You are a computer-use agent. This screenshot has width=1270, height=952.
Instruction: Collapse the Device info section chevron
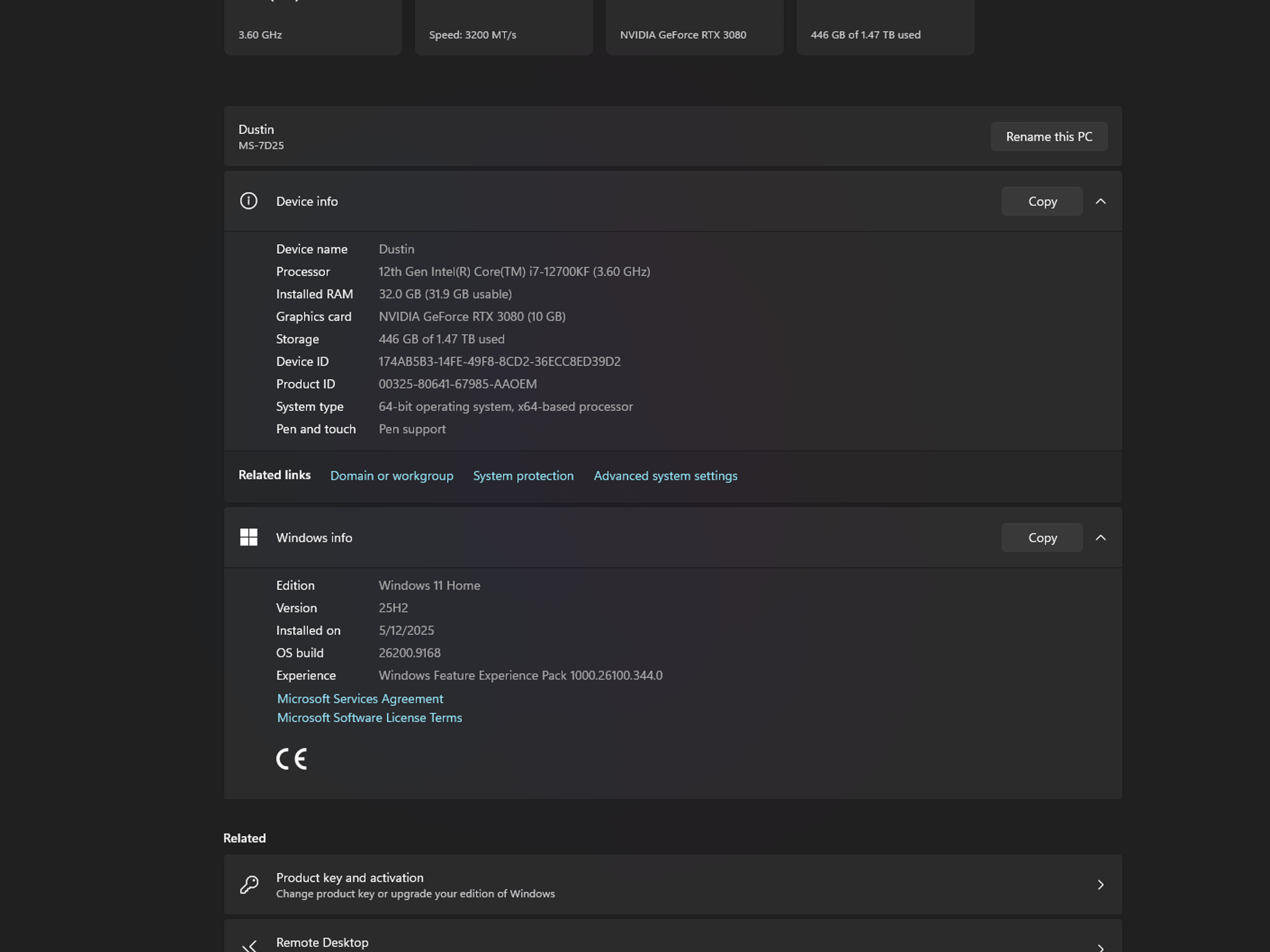click(x=1101, y=201)
